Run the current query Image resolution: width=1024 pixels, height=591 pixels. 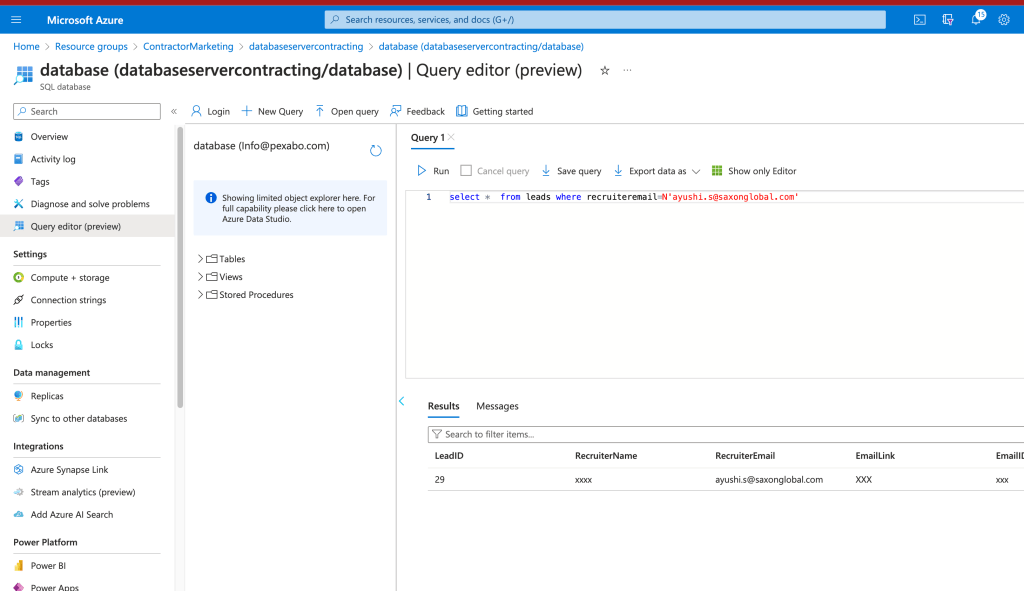[x=434, y=170]
